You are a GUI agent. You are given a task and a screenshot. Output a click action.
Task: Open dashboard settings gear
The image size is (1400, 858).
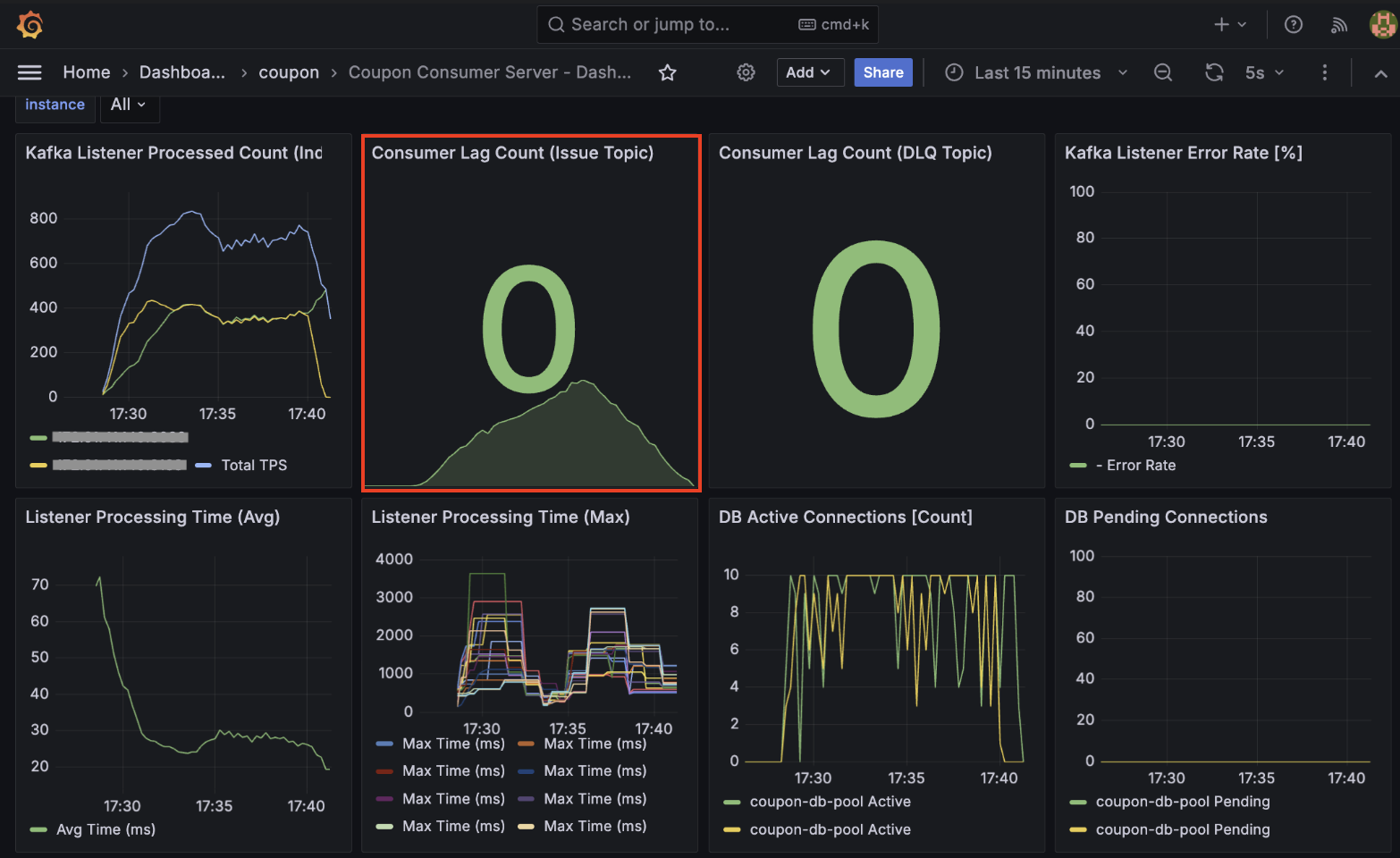pos(746,72)
